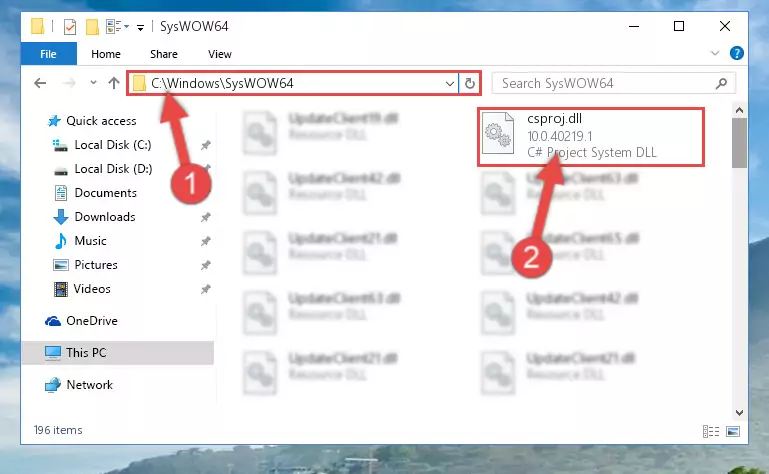Toggle pin next to Local Disk (C:)
The height and width of the screenshot is (474, 769).
tap(205, 145)
